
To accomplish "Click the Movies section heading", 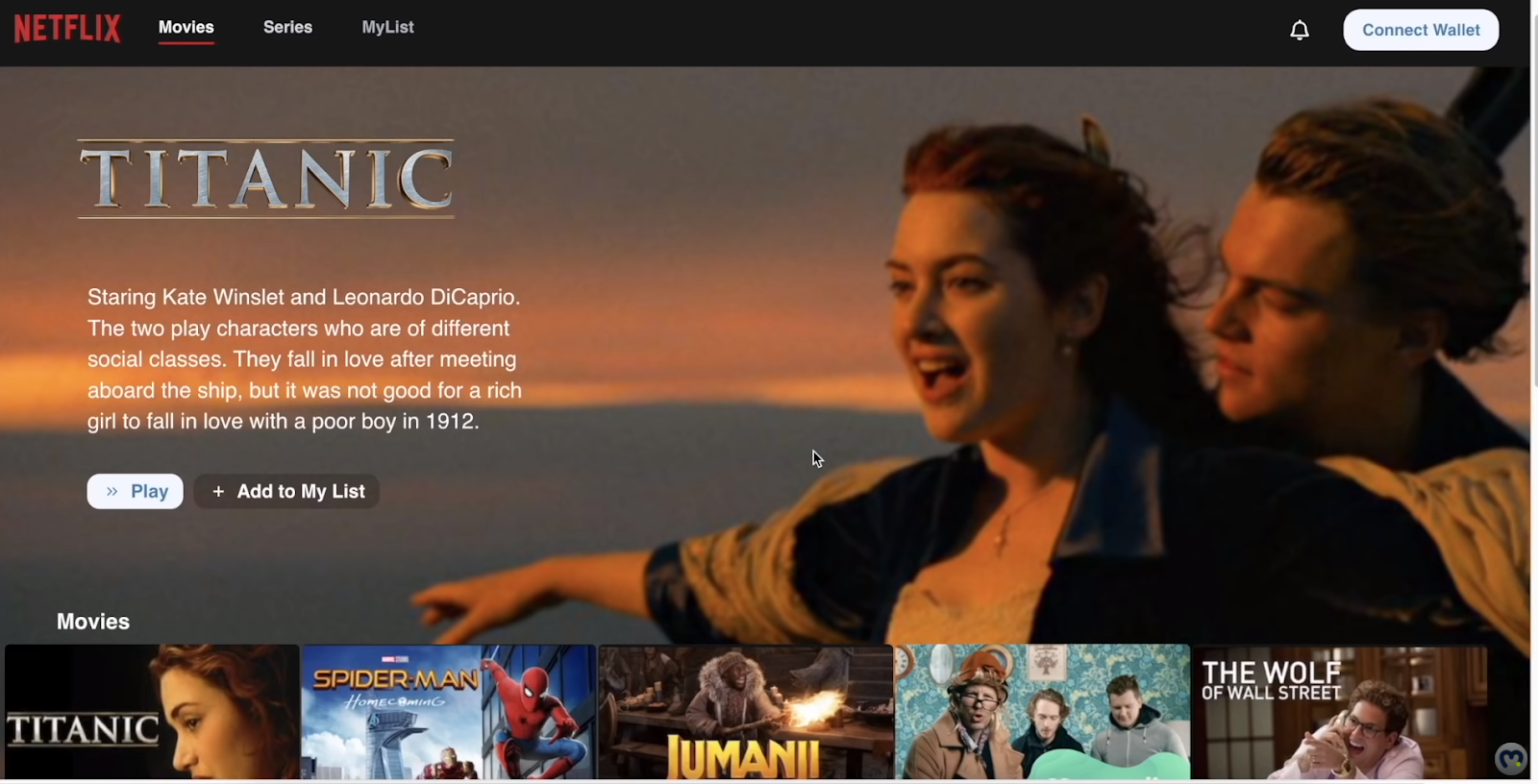I will (x=93, y=622).
